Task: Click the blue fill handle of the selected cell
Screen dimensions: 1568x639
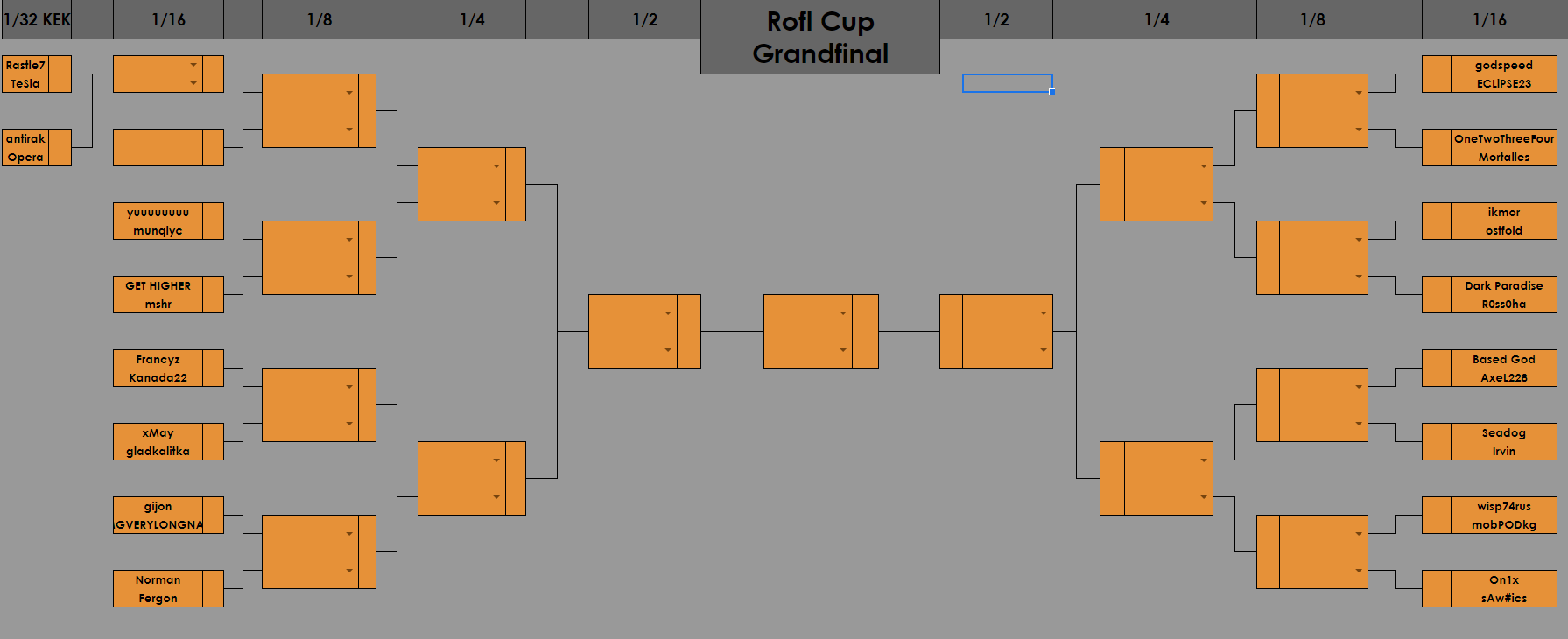Action: pos(1052,92)
